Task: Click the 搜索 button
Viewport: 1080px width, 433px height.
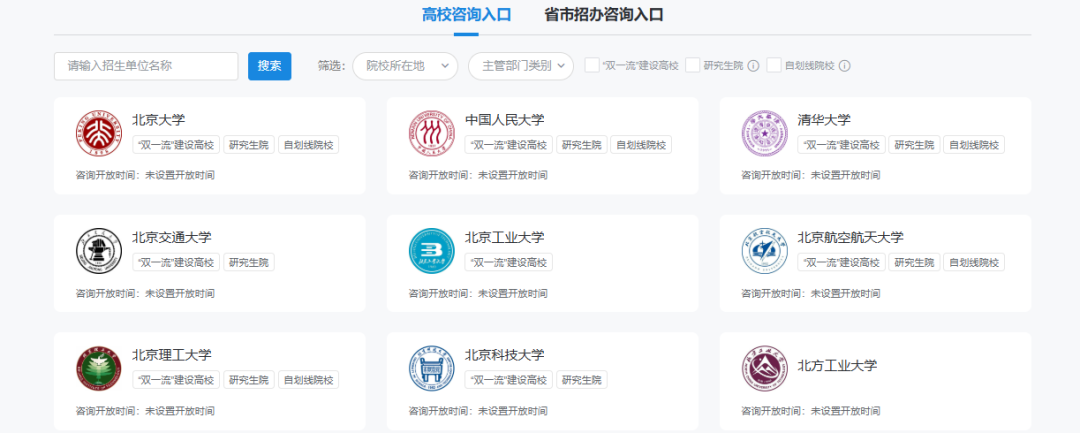Action: pyautogui.click(x=269, y=66)
